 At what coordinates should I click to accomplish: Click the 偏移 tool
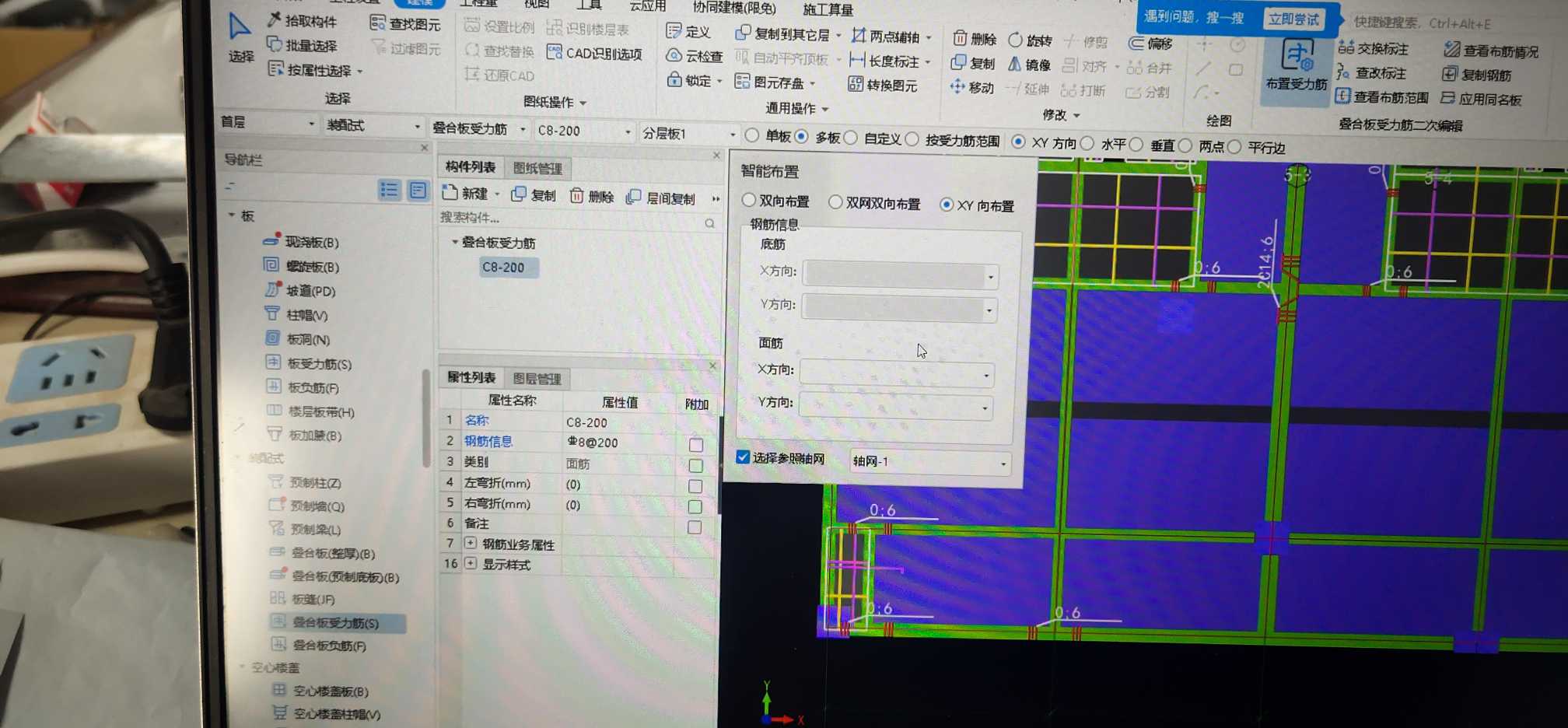(x=1151, y=44)
